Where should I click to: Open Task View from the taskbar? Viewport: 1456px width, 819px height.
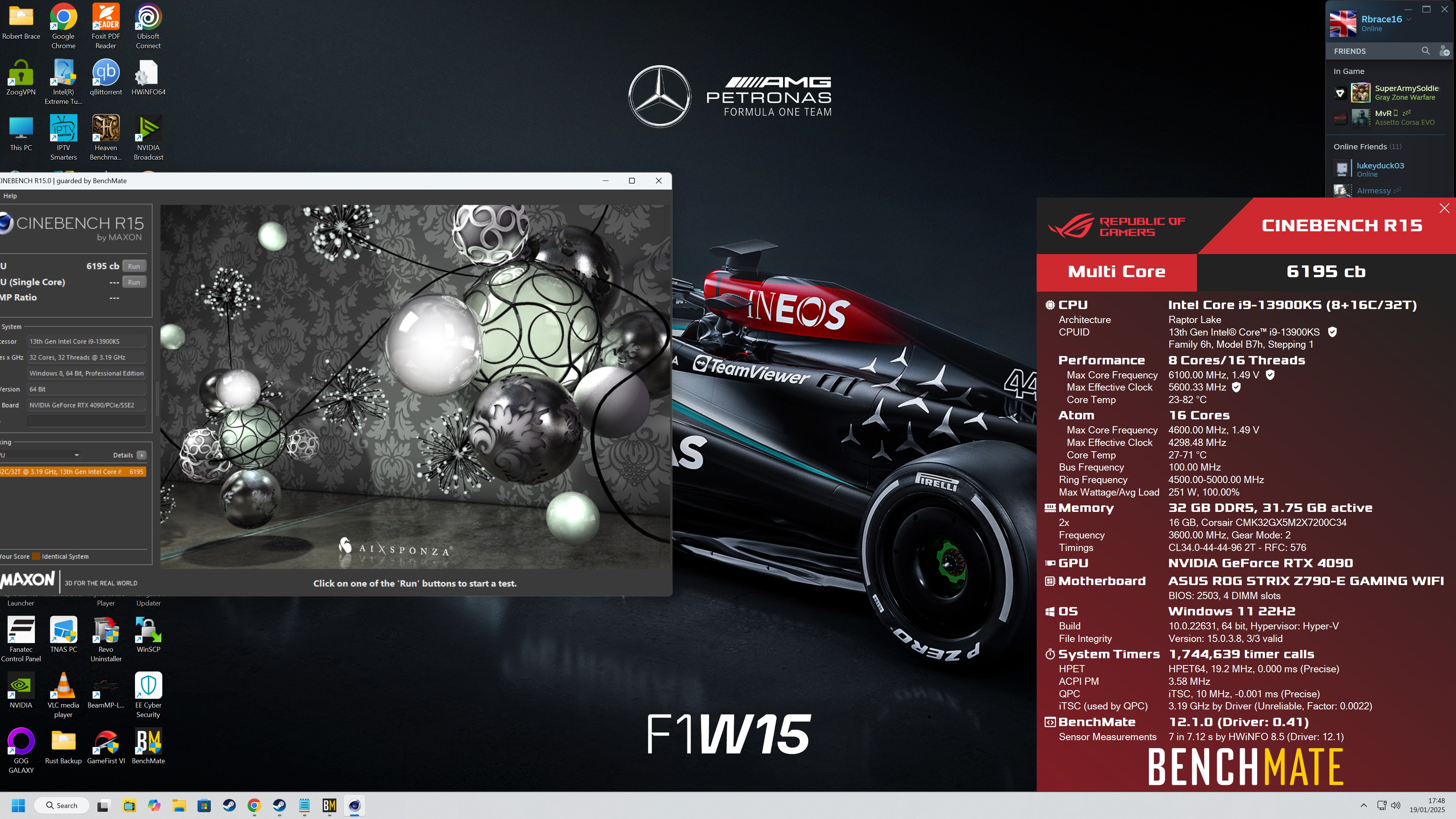[x=103, y=805]
